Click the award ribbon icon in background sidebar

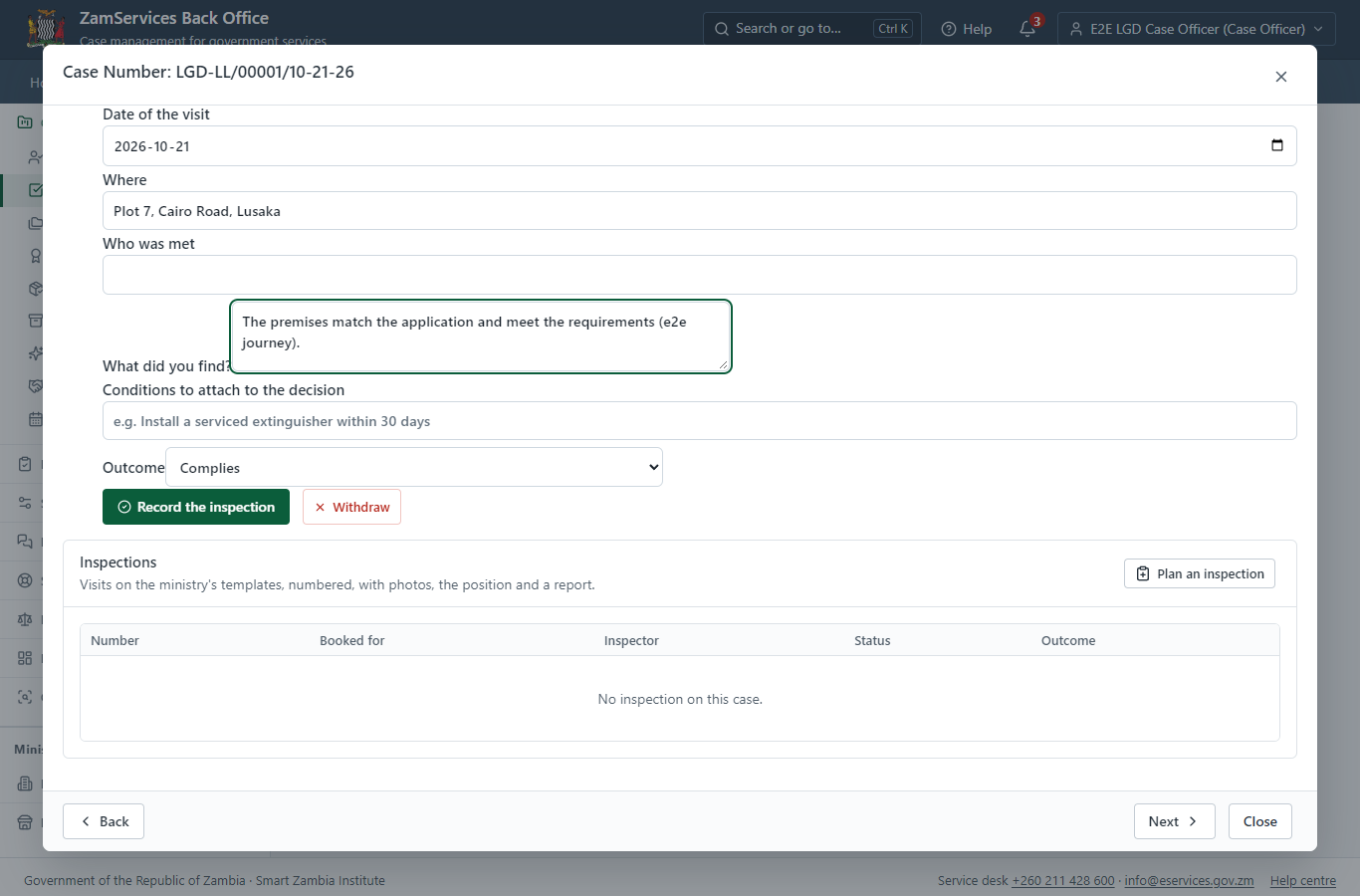[36, 256]
